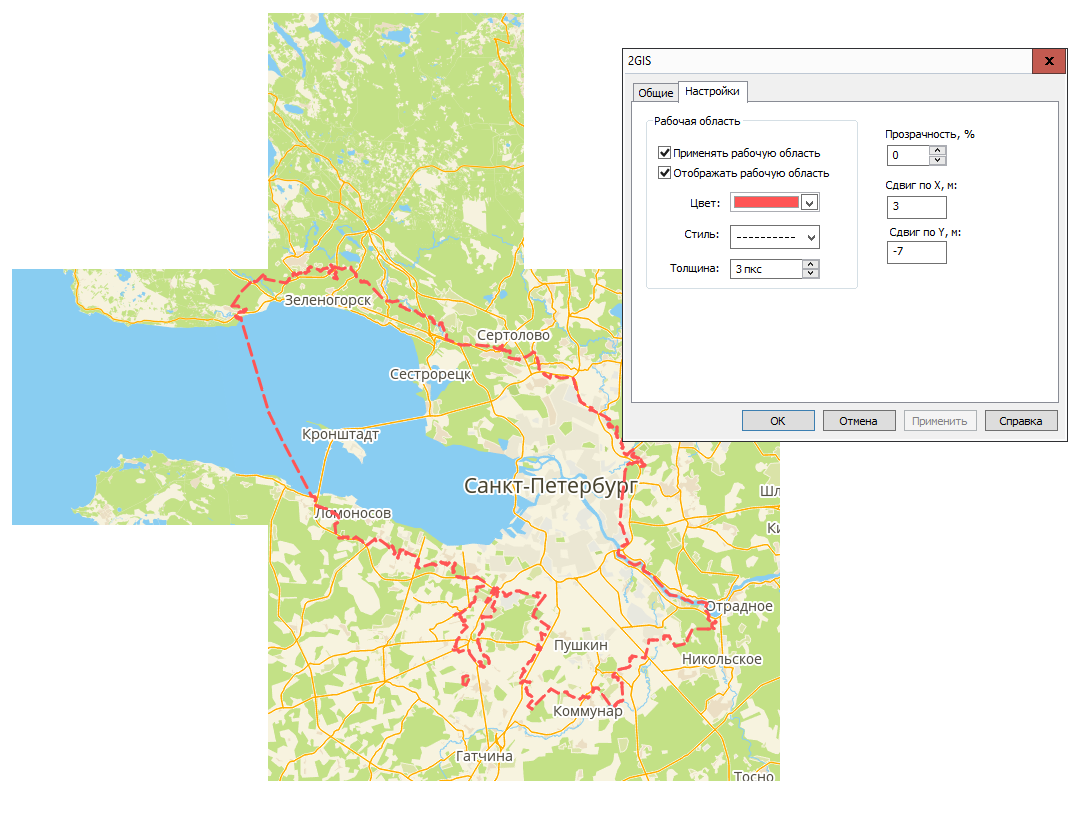Decrease Толщина with the down arrow
This screenshot has width=1080, height=820.
811,273
